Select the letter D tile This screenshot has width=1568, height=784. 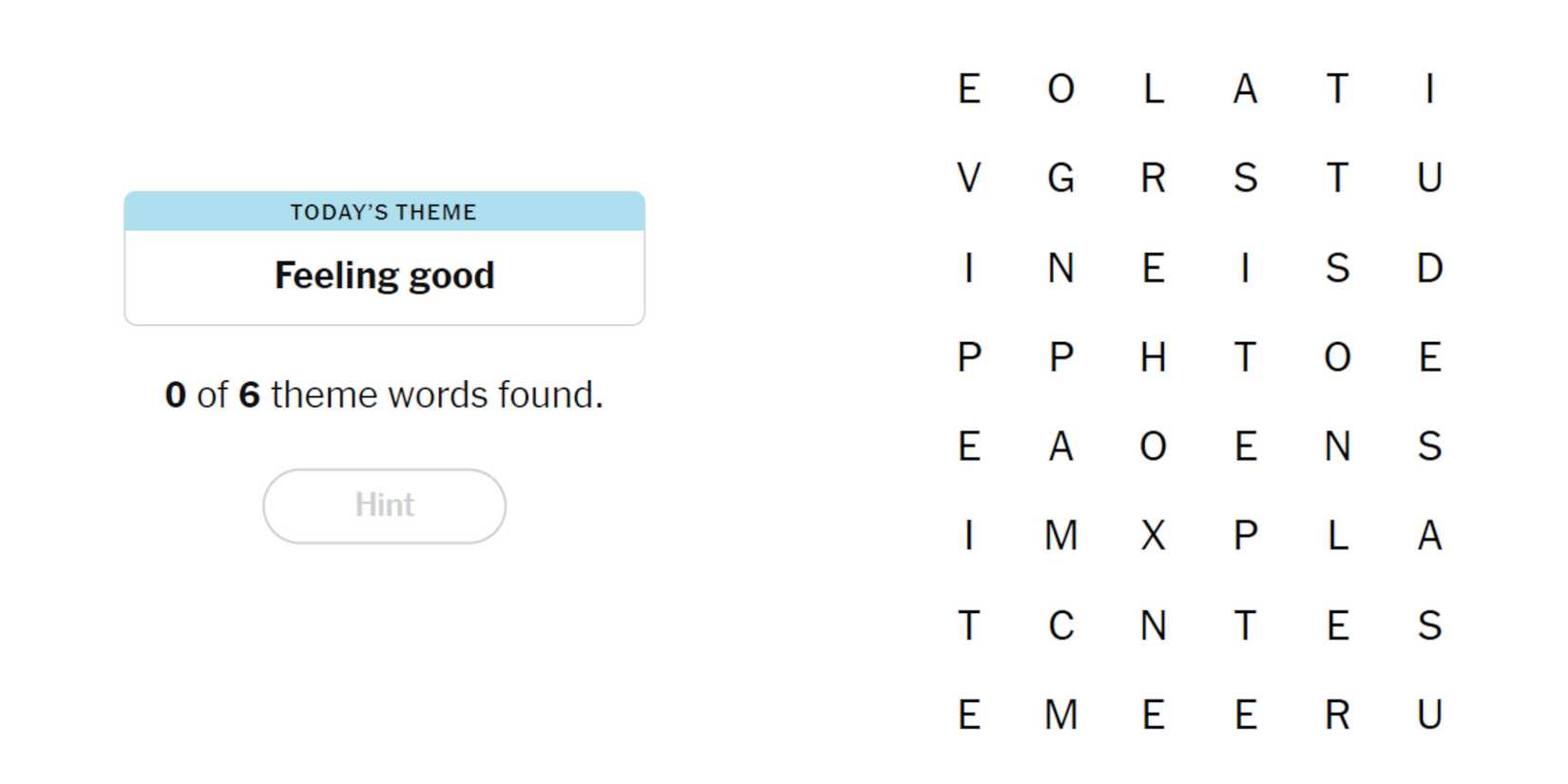click(1429, 268)
